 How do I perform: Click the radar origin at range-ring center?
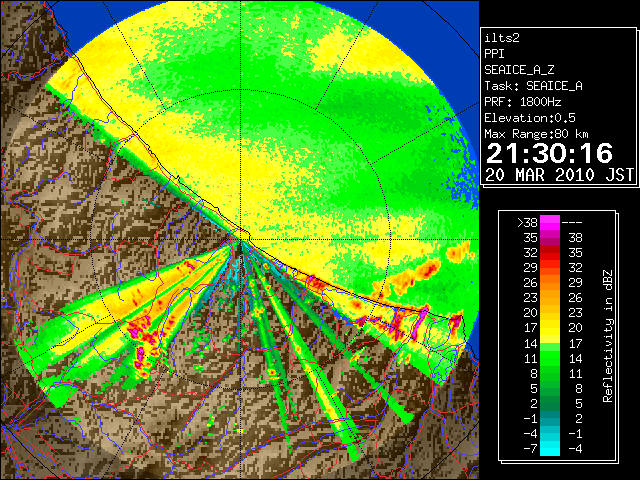[241, 239]
